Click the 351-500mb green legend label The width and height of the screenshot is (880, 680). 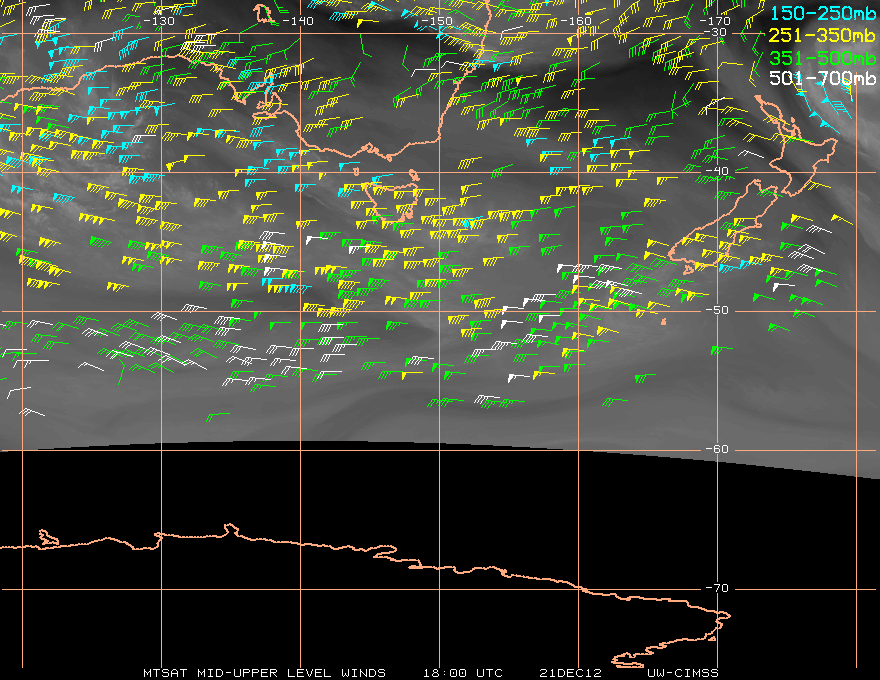click(x=822, y=58)
